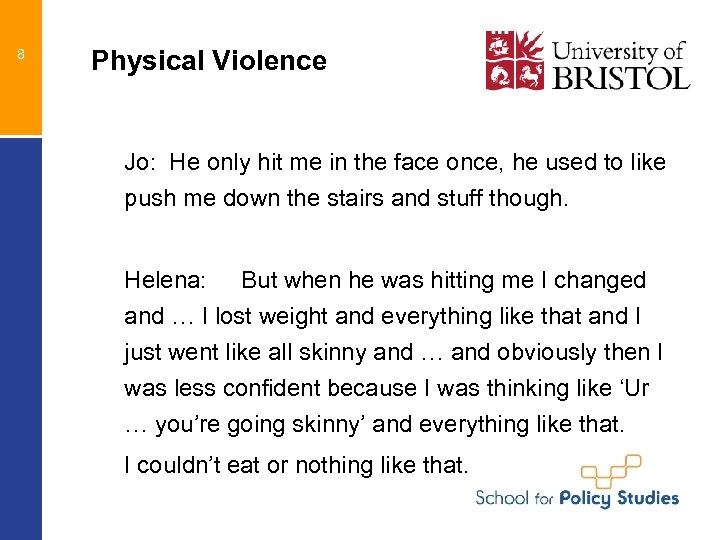The width and height of the screenshot is (720, 540).
Task: Click the "Physical Violence" slide title
Action: click(209, 61)
